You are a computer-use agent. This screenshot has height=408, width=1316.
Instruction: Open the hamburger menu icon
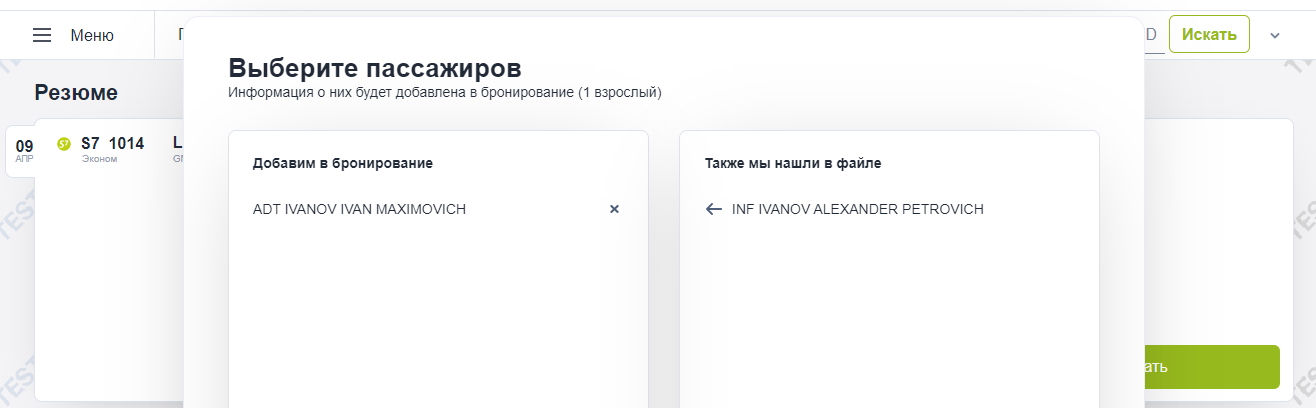(42, 35)
